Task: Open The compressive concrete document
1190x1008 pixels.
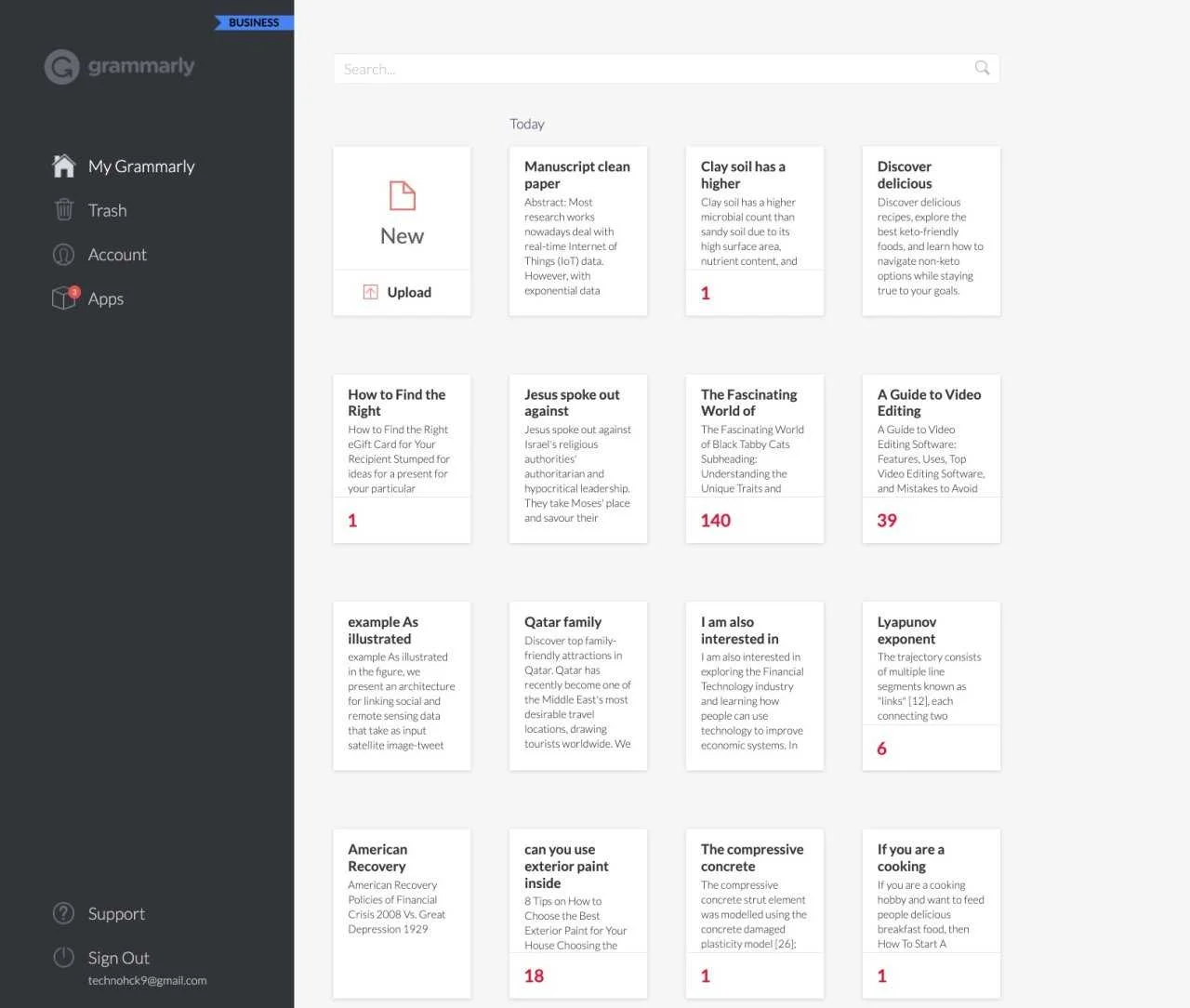Action: (x=755, y=914)
